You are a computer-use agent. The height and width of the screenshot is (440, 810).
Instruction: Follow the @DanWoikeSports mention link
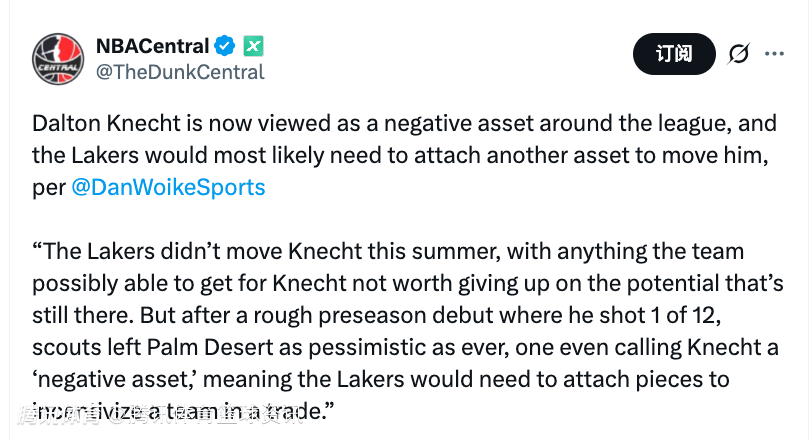point(169,187)
